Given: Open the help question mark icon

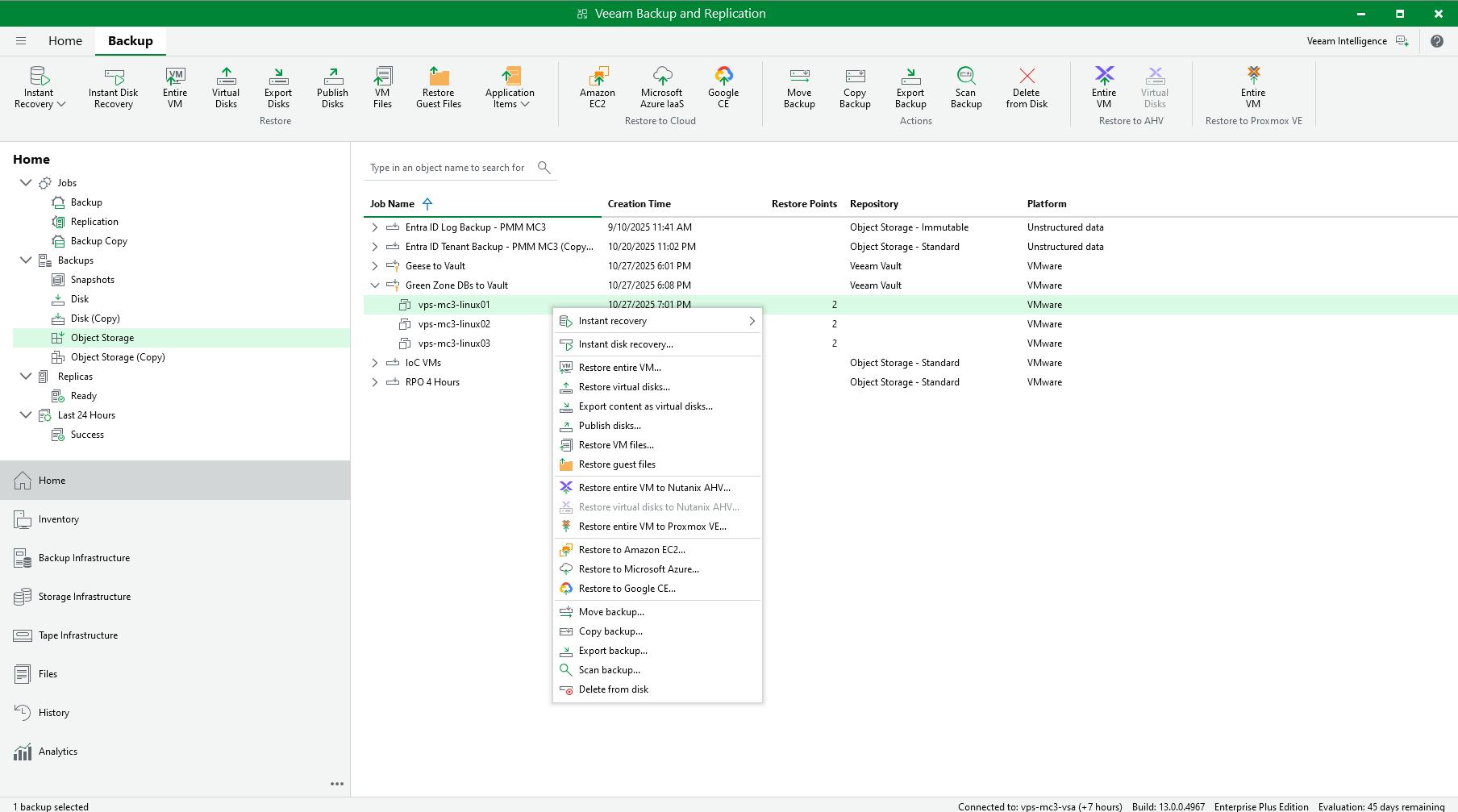Looking at the screenshot, I should pyautogui.click(x=1437, y=41).
